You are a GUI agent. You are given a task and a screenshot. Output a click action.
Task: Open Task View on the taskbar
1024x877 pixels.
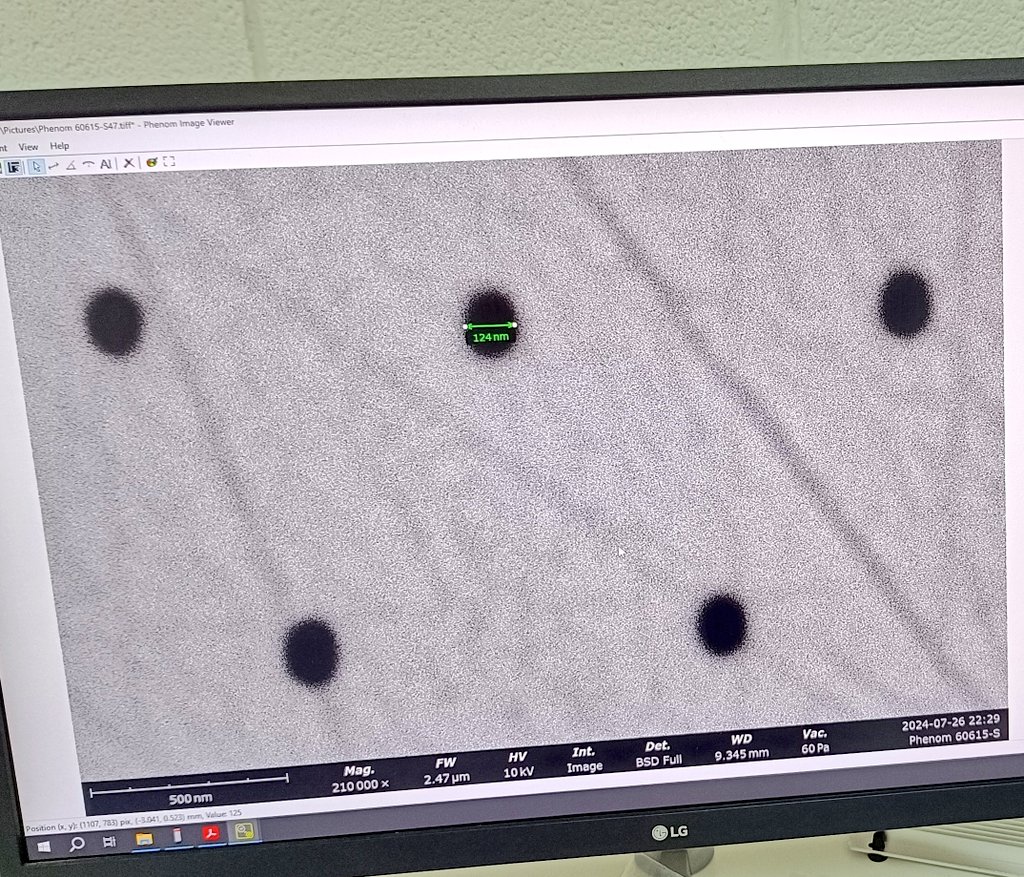[109, 841]
